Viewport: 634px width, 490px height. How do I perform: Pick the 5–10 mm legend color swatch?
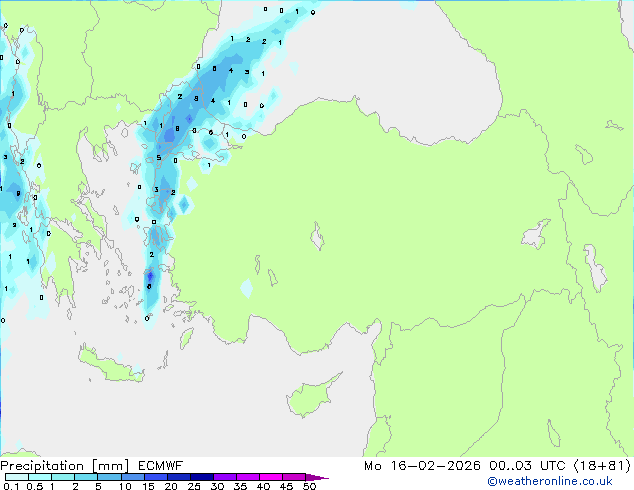point(109,477)
